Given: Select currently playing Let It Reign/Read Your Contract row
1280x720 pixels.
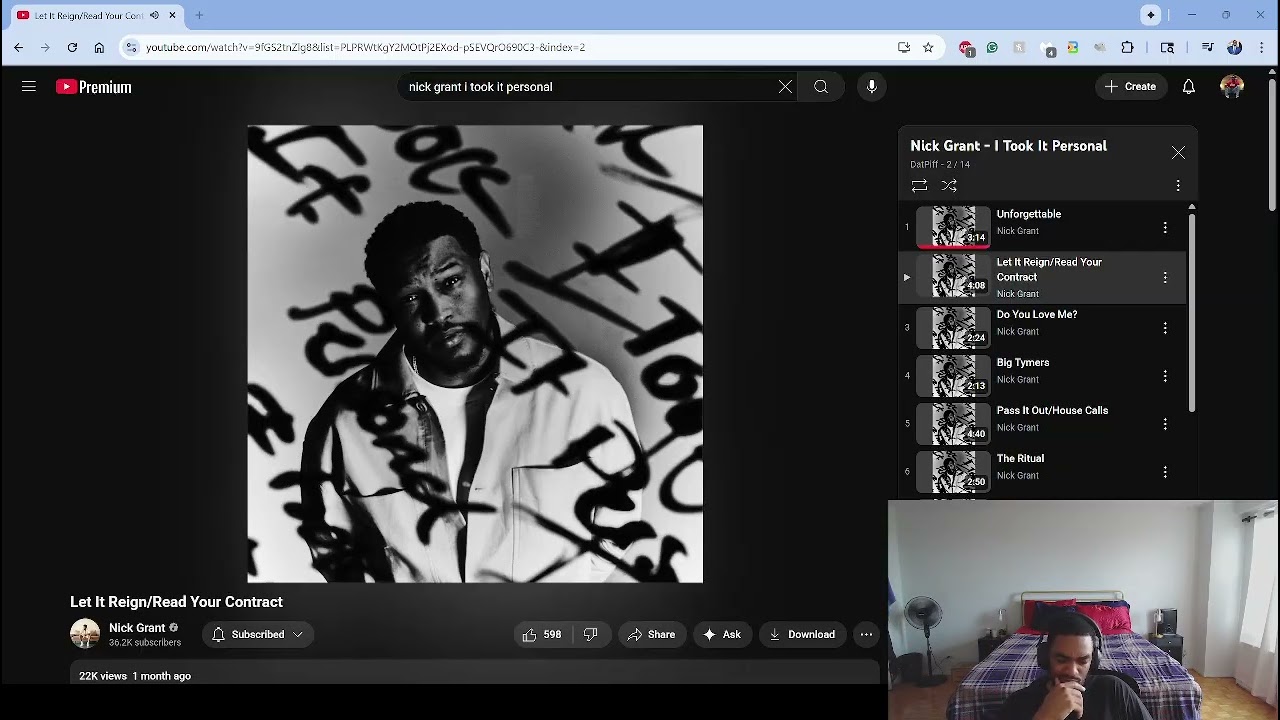Looking at the screenshot, I should (x=1042, y=277).
